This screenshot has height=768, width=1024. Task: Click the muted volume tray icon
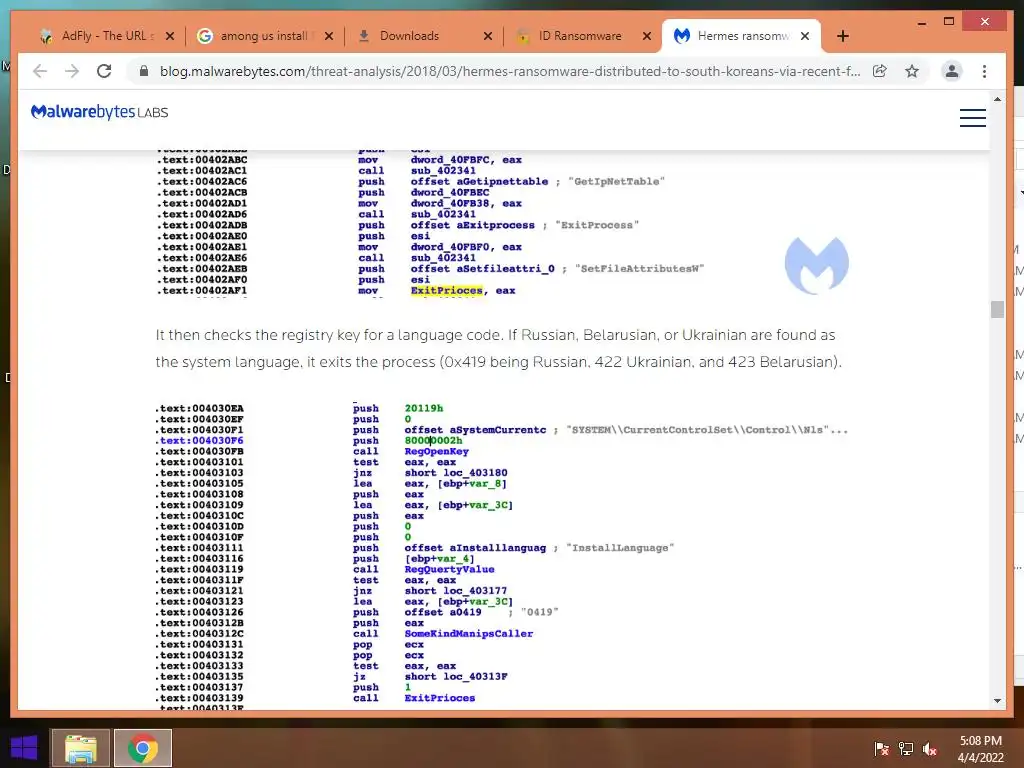pyautogui.click(x=930, y=748)
